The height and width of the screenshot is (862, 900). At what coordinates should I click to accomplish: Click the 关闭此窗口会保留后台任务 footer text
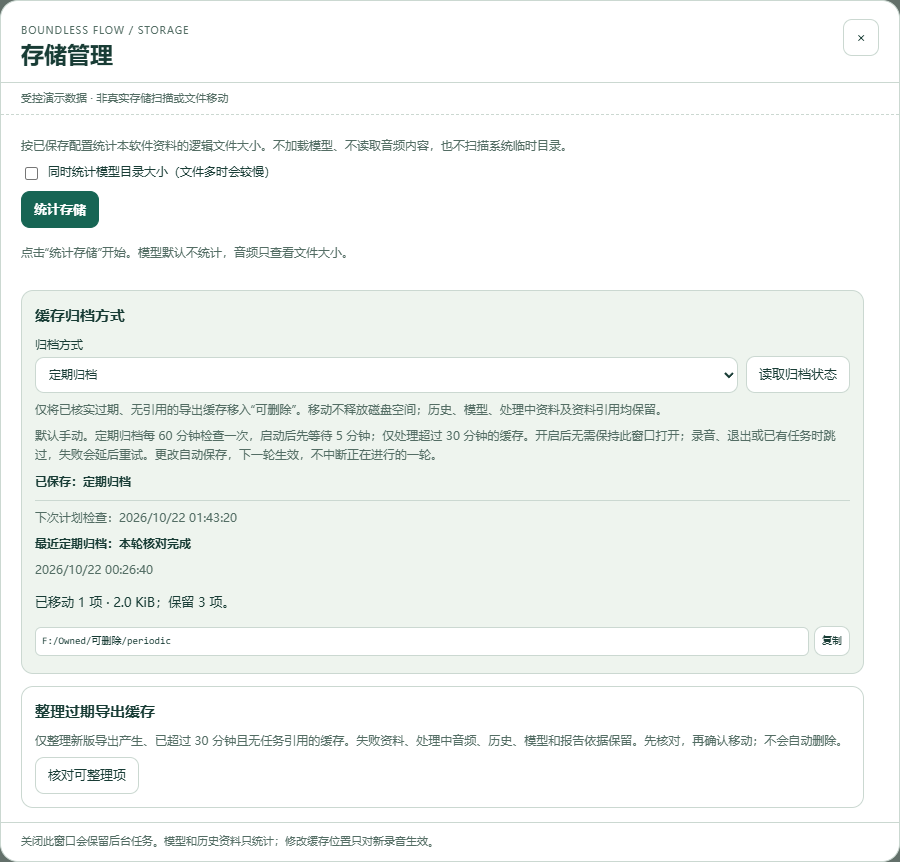[x=228, y=841]
